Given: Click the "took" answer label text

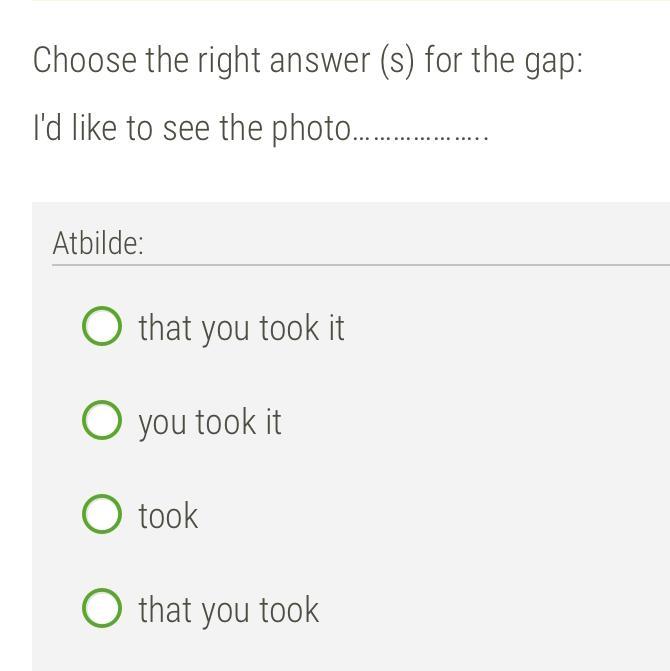Looking at the screenshot, I should click(x=168, y=516).
